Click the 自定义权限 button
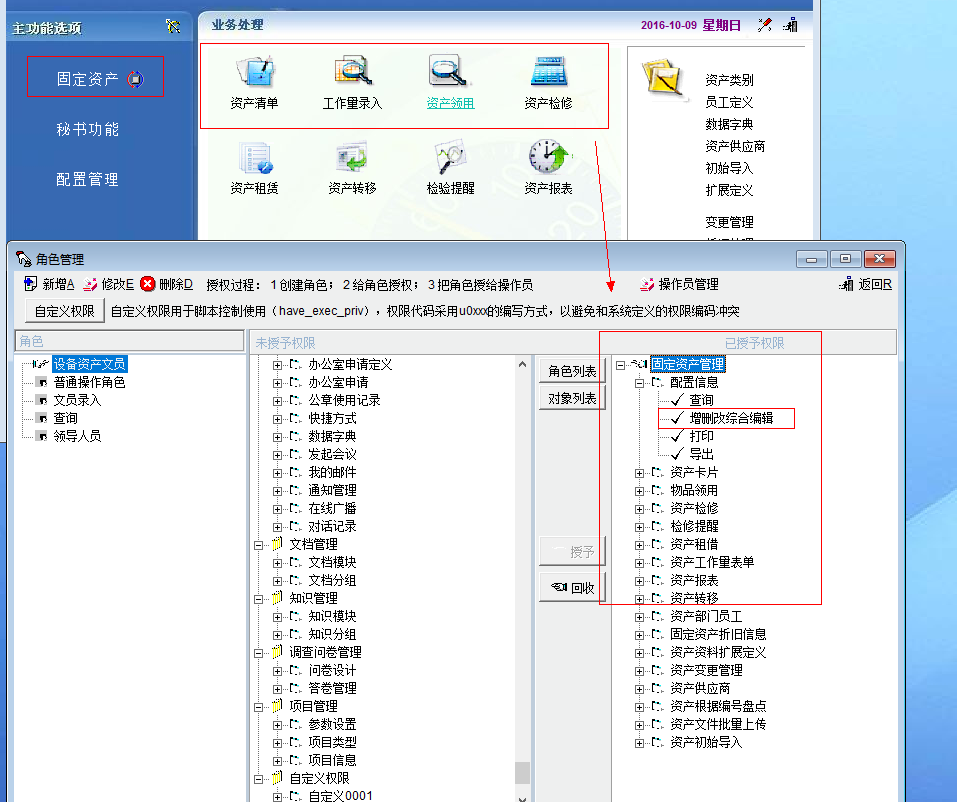The width and height of the screenshot is (957, 802). coord(65,311)
